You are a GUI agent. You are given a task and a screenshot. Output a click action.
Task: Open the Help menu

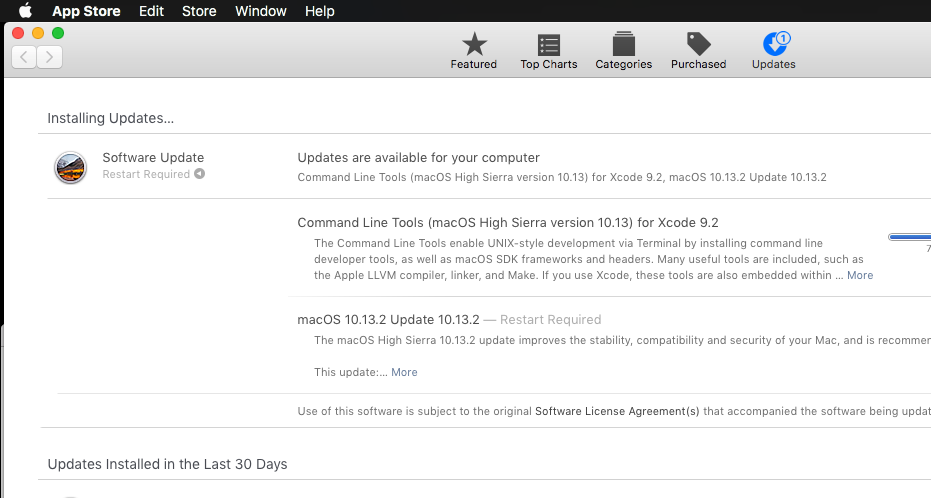(x=319, y=11)
